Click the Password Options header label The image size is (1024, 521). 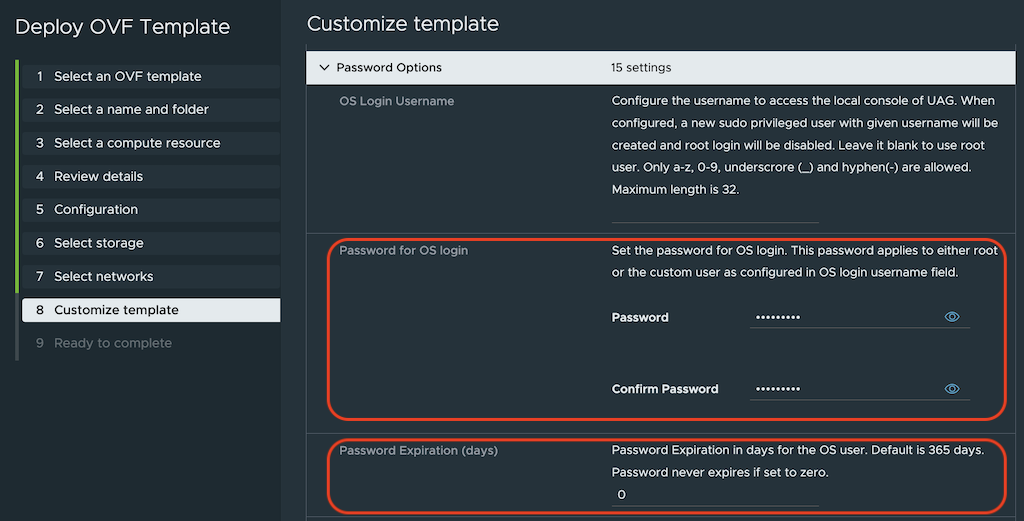(x=389, y=68)
